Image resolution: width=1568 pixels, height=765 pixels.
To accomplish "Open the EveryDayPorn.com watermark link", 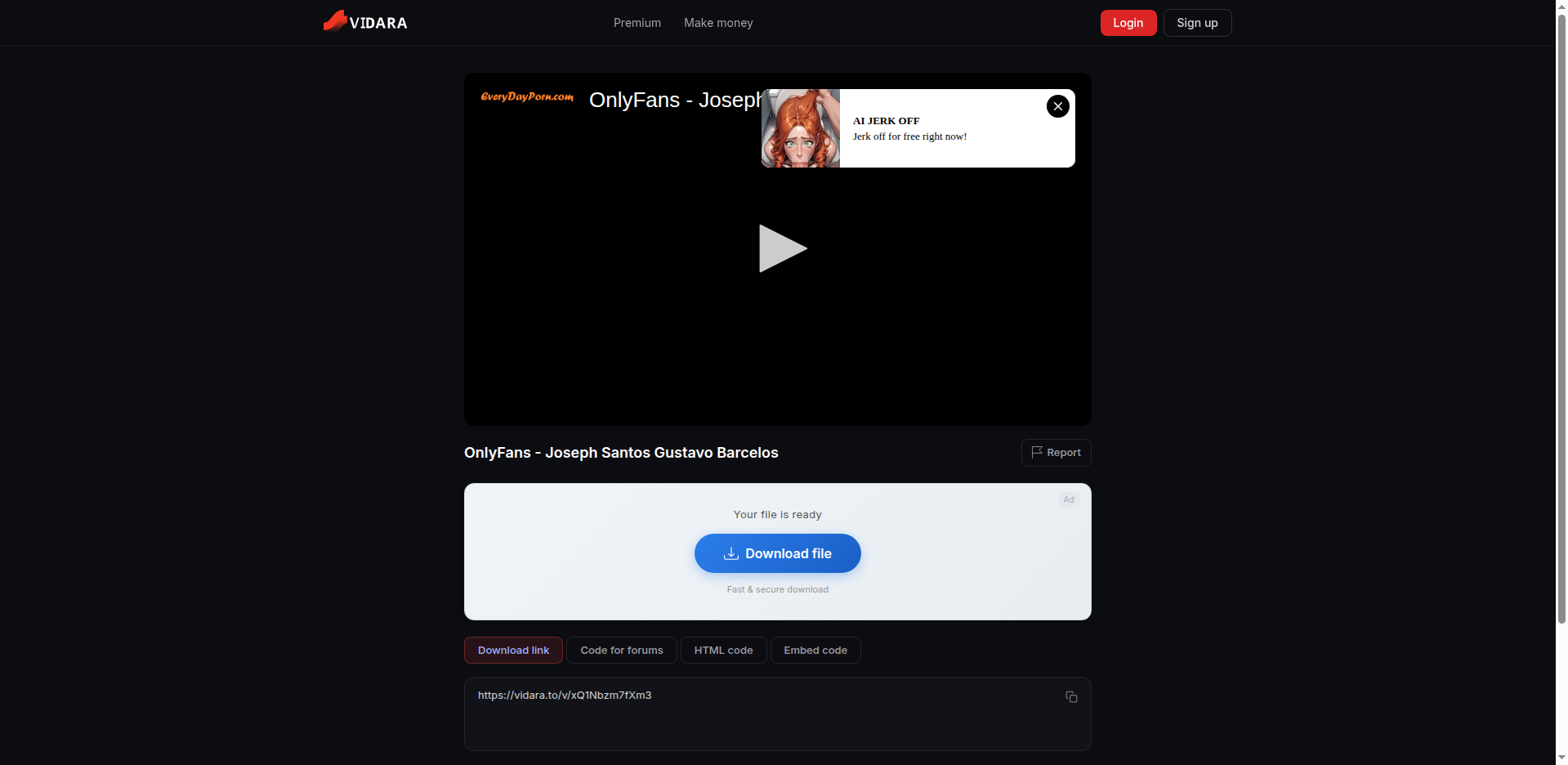I will pyautogui.click(x=527, y=96).
